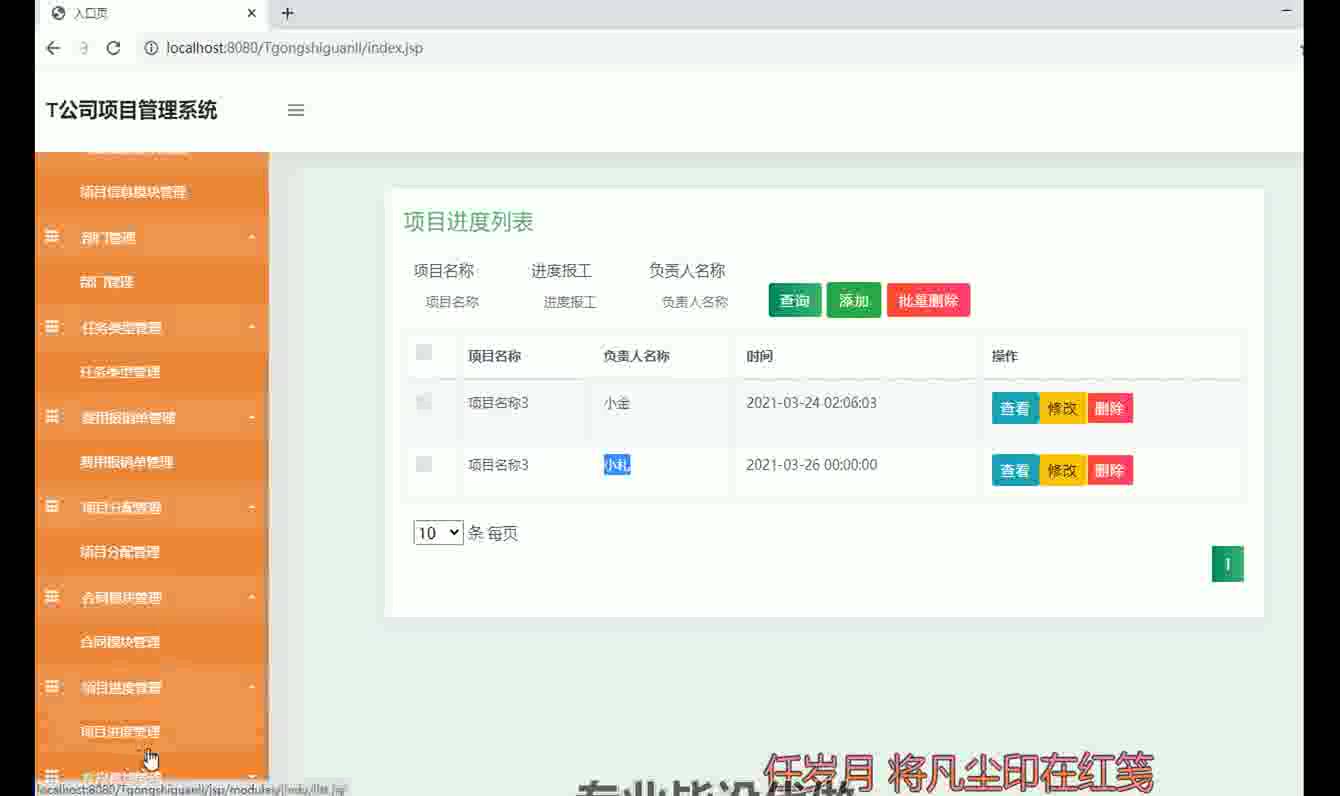The height and width of the screenshot is (796, 1340).
Task: Collapse the 部门管理 section using its chevron
Action: click(x=252, y=238)
